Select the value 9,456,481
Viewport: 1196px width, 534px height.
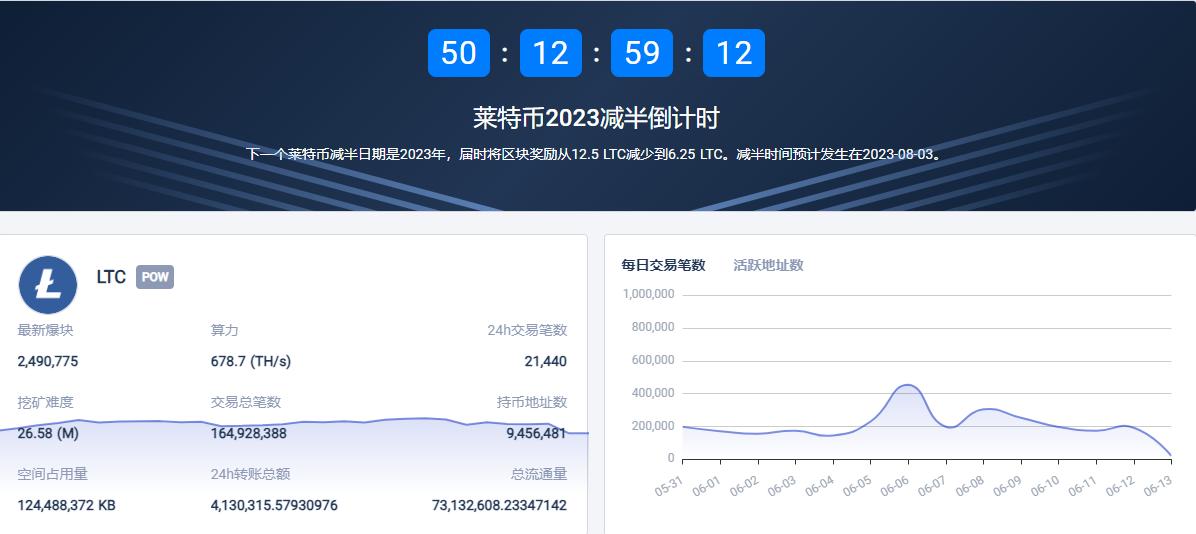[536, 433]
